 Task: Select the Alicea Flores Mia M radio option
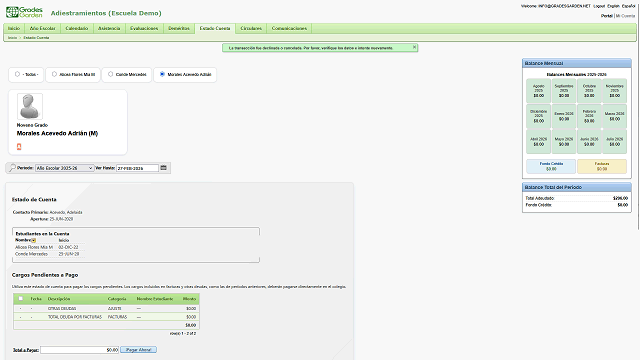[54, 74]
